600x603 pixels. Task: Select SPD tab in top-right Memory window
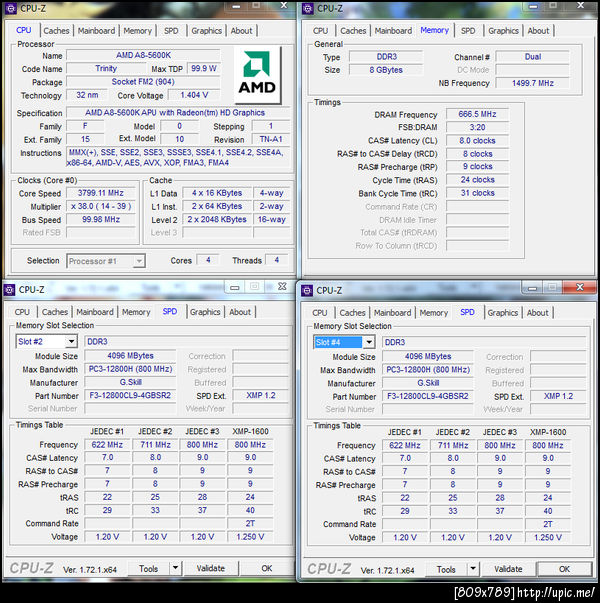point(468,31)
